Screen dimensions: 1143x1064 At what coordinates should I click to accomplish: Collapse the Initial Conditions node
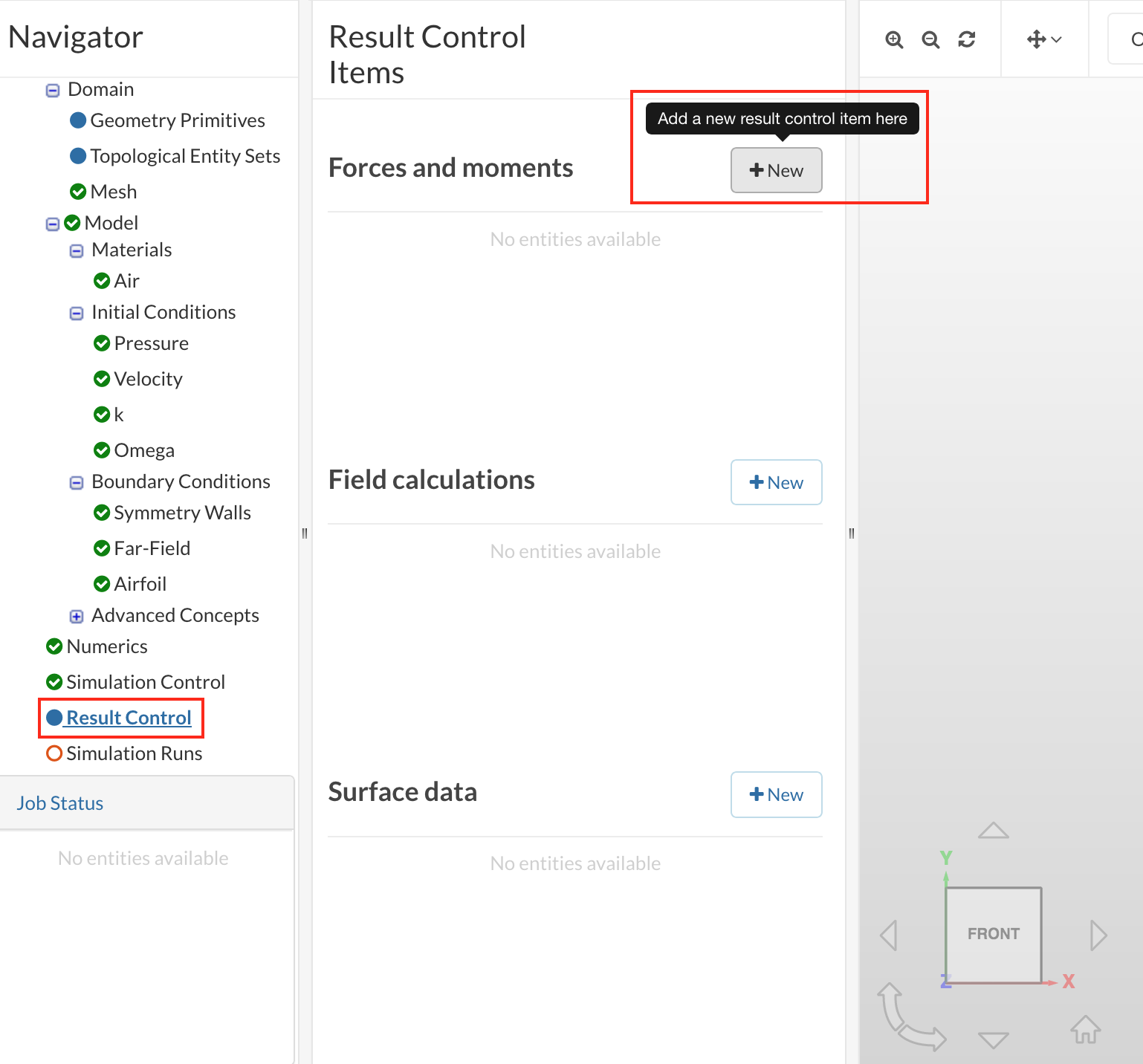77,314
